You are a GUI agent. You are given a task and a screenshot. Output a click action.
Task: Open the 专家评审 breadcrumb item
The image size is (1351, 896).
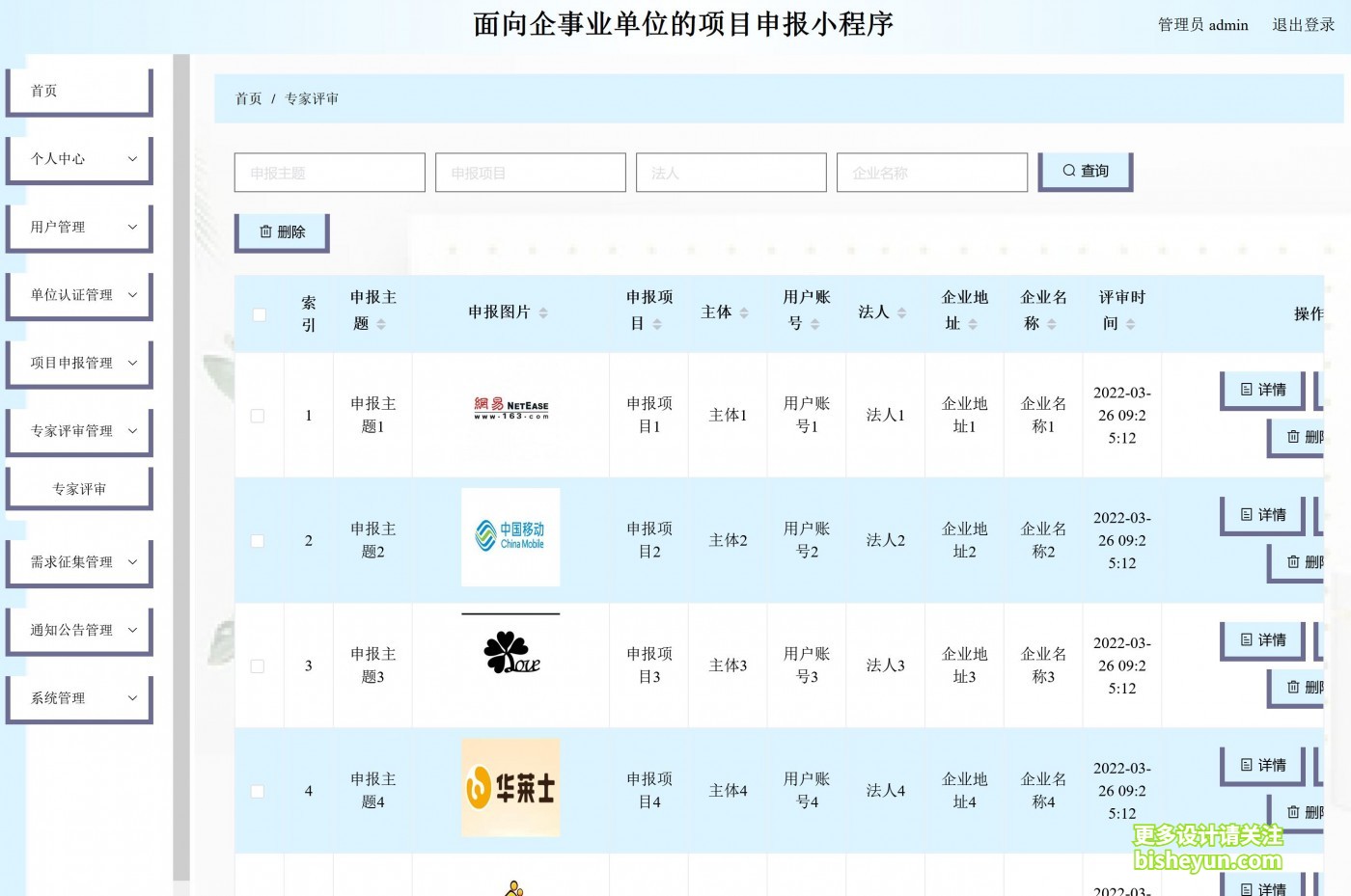(311, 97)
